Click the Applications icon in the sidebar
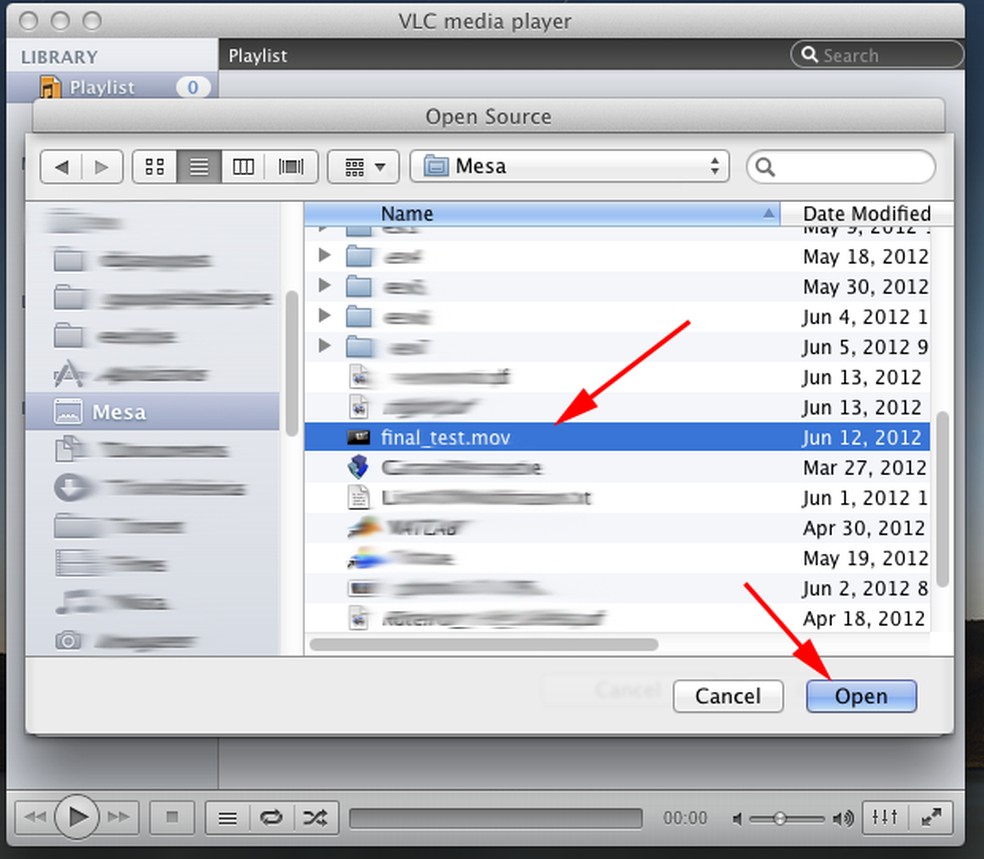 click(68, 374)
